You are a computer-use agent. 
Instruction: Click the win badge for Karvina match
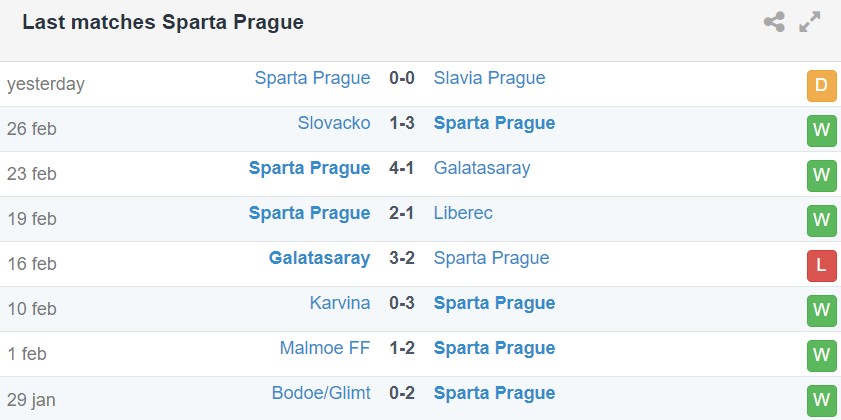[821, 311]
